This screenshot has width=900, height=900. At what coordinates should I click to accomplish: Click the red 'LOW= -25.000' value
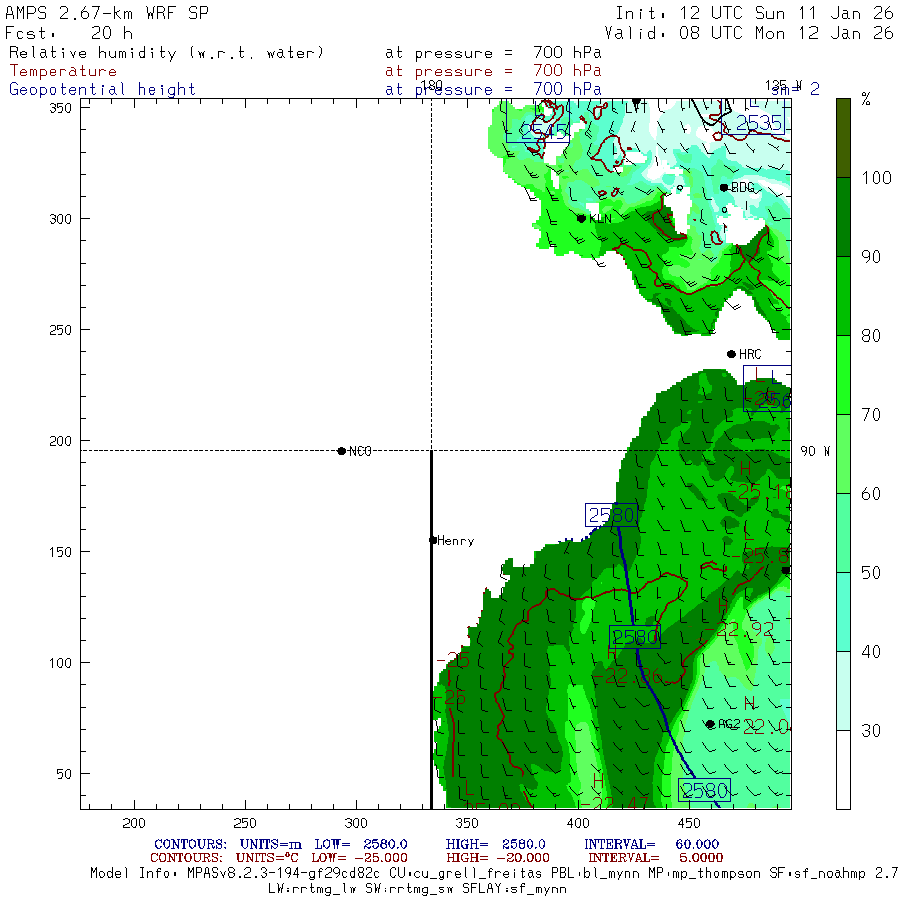(359, 858)
